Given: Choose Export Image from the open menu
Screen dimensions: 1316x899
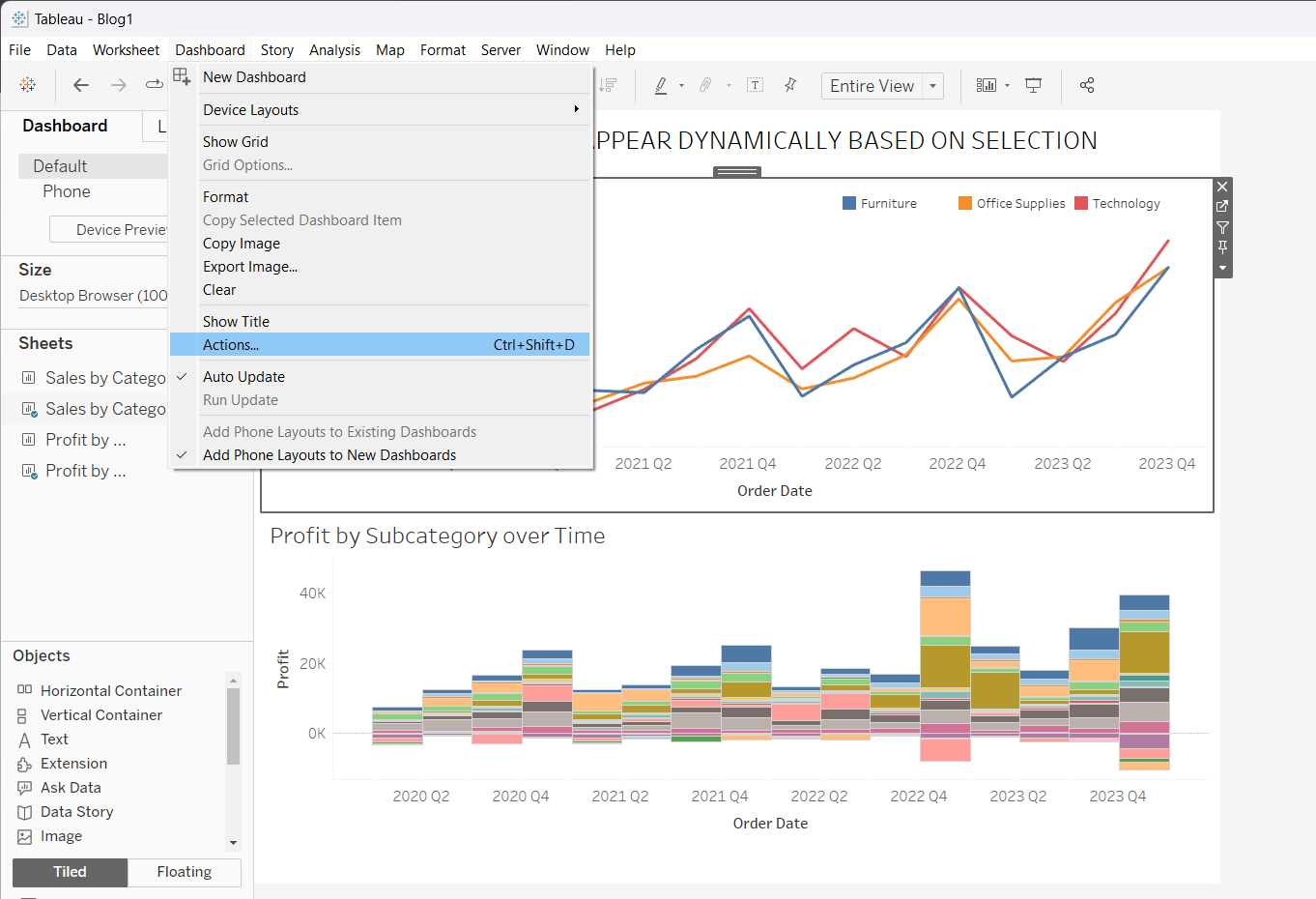Looking at the screenshot, I should coord(249,266).
